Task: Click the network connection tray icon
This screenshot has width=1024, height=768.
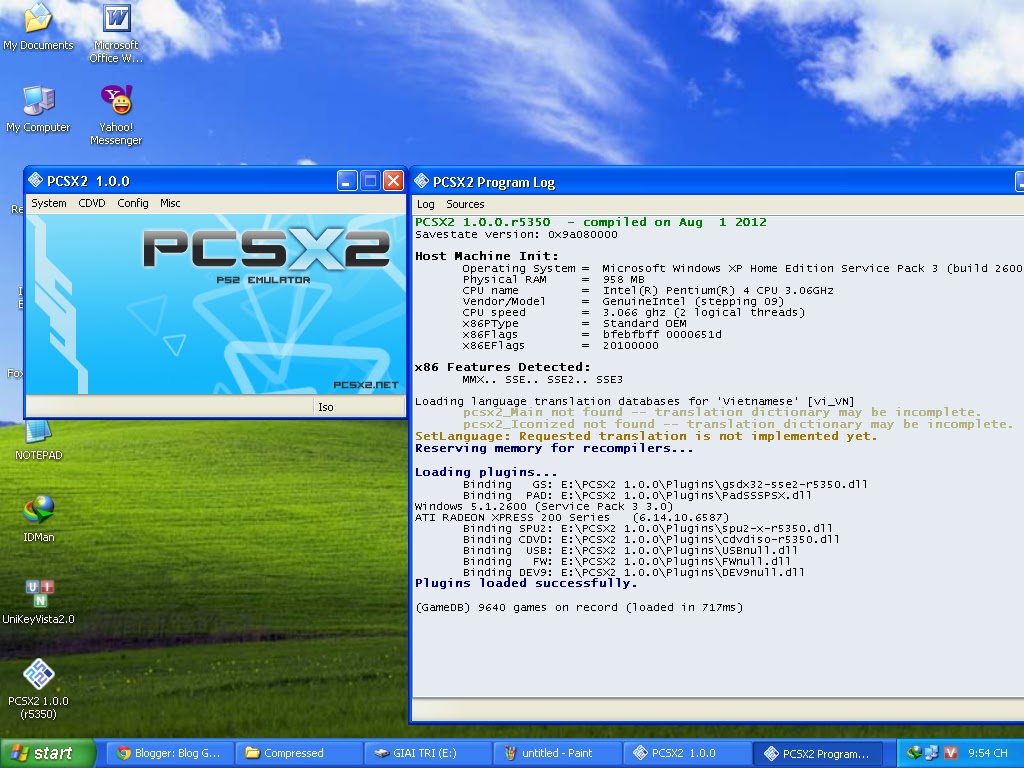Action: coord(931,753)
